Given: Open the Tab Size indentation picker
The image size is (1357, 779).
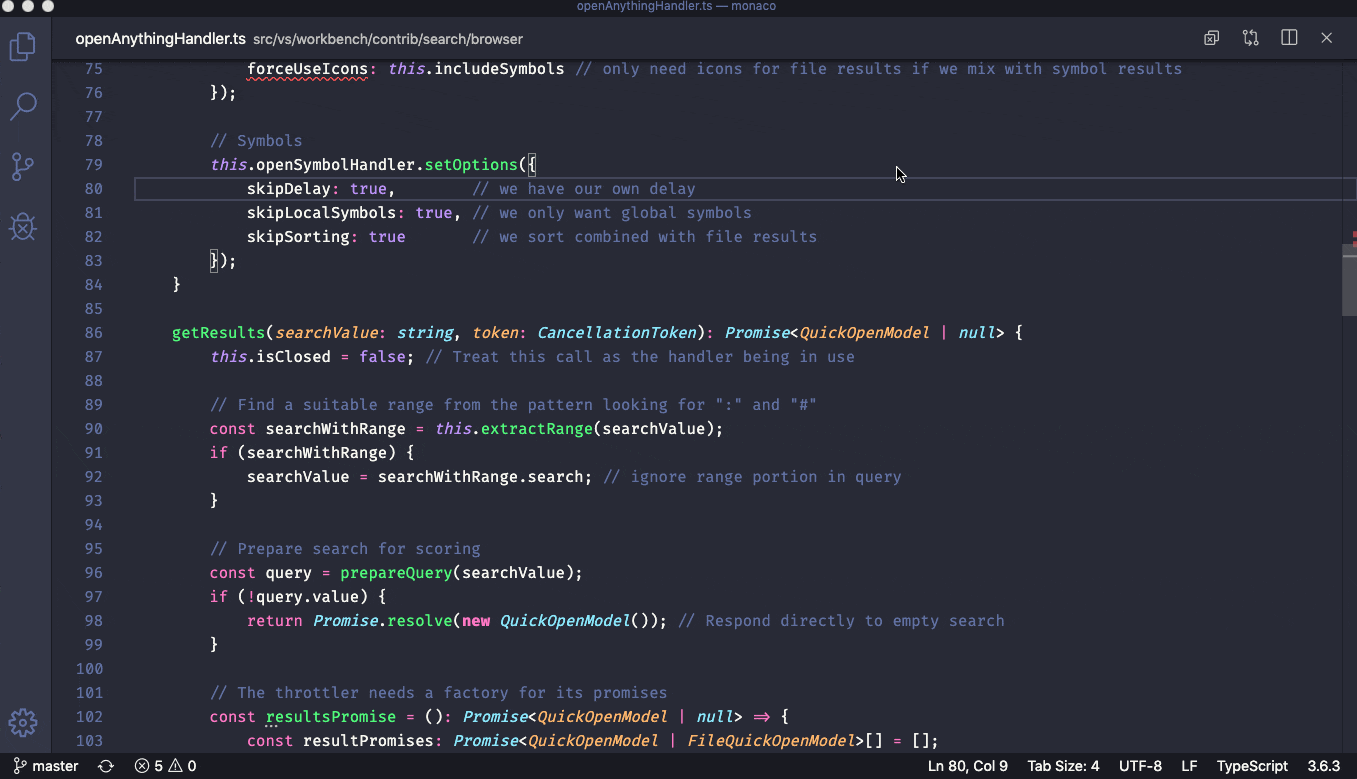Looking at the screenshot, I should [1062, 766].
